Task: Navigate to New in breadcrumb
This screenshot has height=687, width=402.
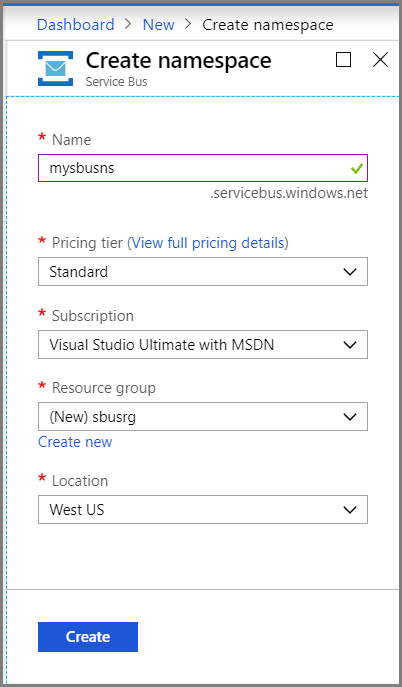Action: (159, 25)
